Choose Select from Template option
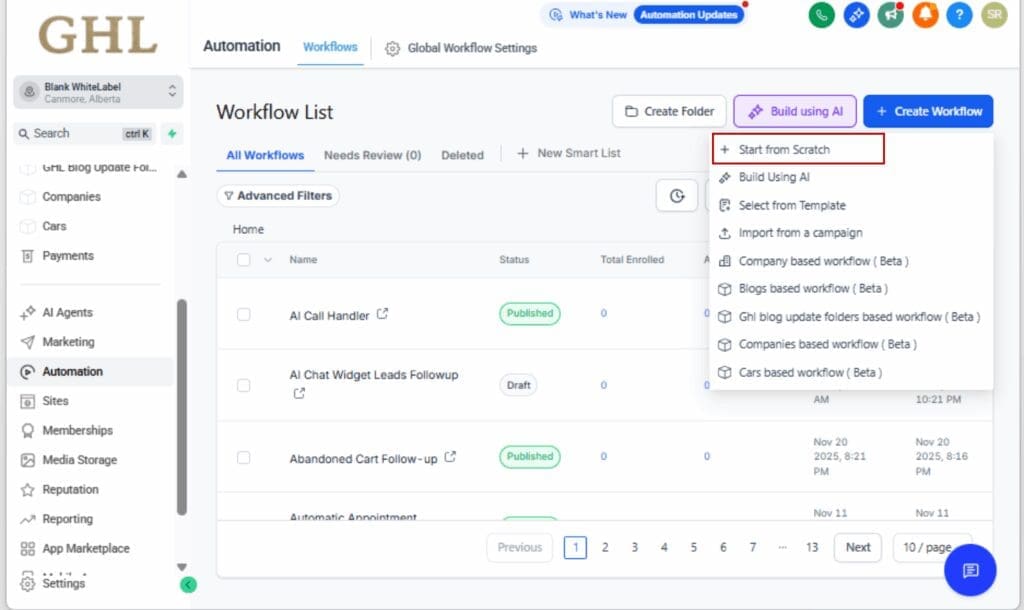This screenshot has height=610, width=1024. pos(792,205)
